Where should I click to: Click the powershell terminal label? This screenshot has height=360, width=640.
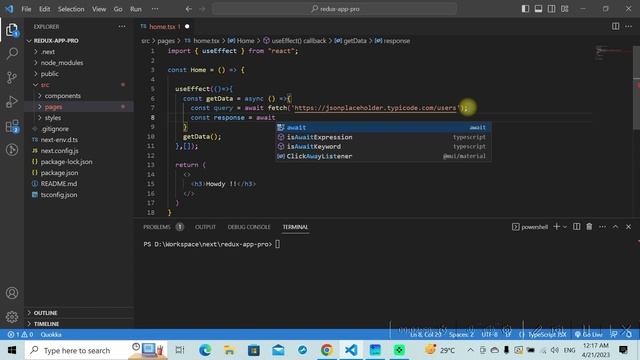click(x=530, y=227)
